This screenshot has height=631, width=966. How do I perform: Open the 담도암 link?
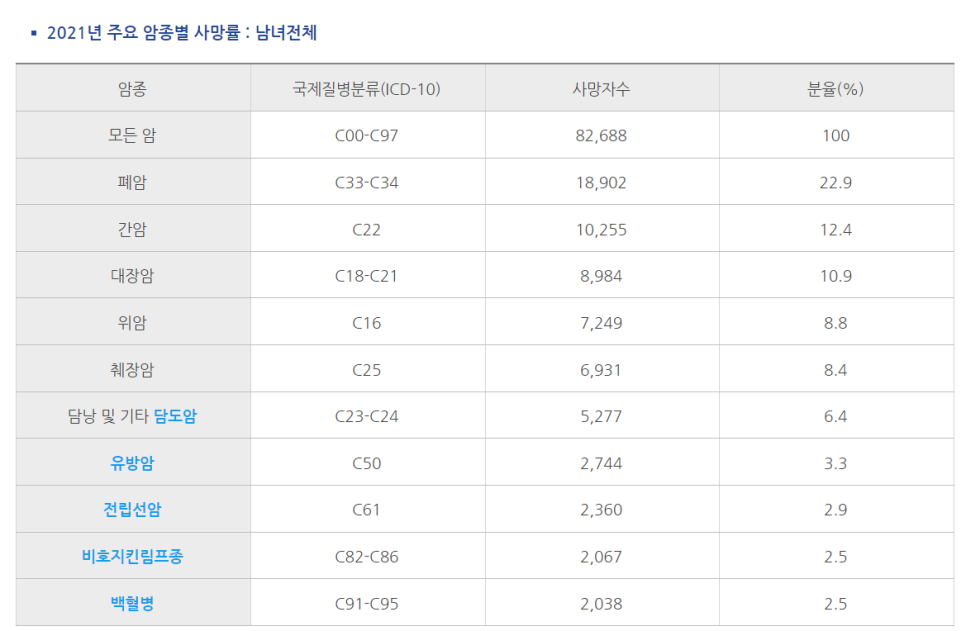tap(175, 416)
